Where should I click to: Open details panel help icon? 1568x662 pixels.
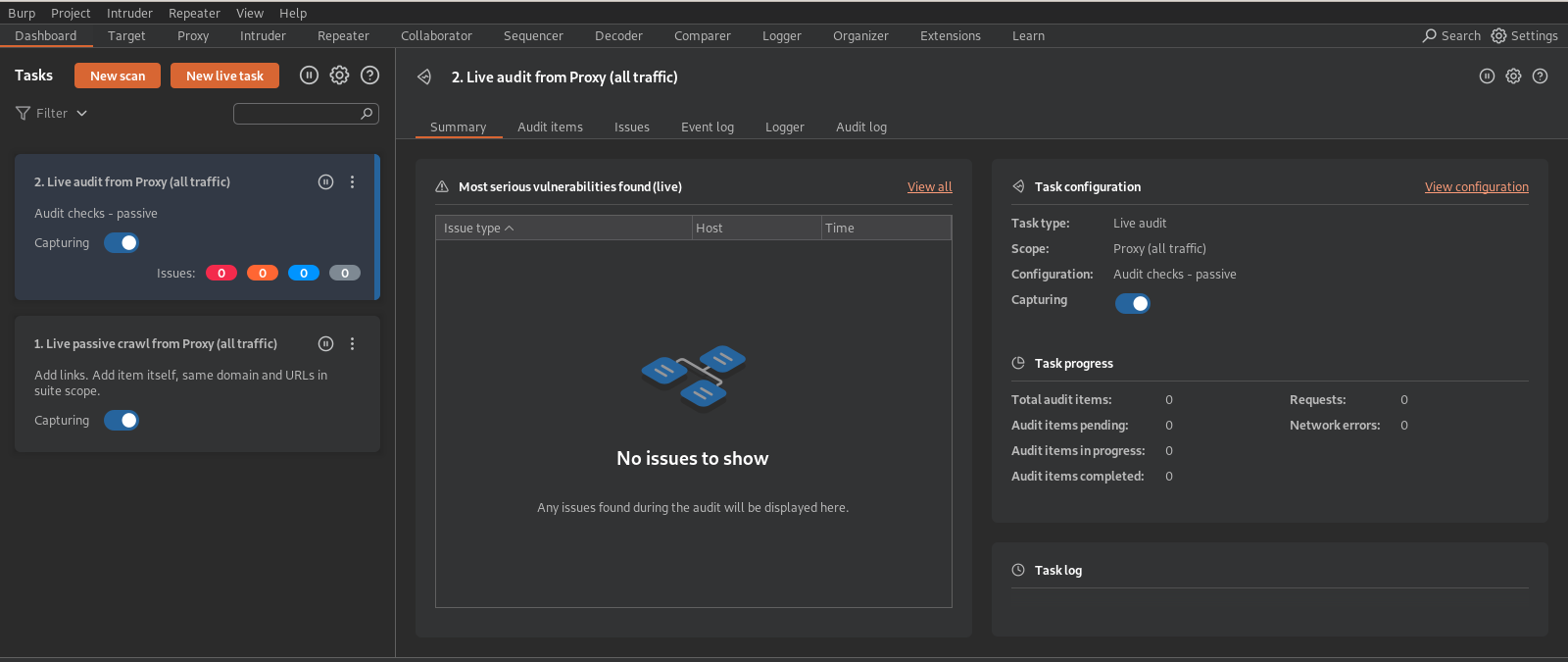coord(1540,76)
